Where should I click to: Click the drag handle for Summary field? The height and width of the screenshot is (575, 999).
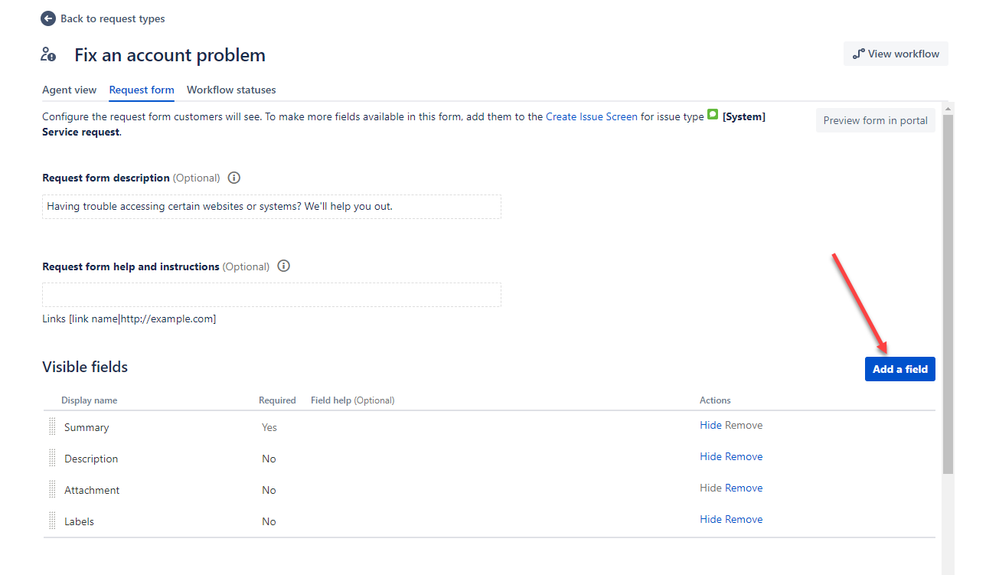(52, 427)
